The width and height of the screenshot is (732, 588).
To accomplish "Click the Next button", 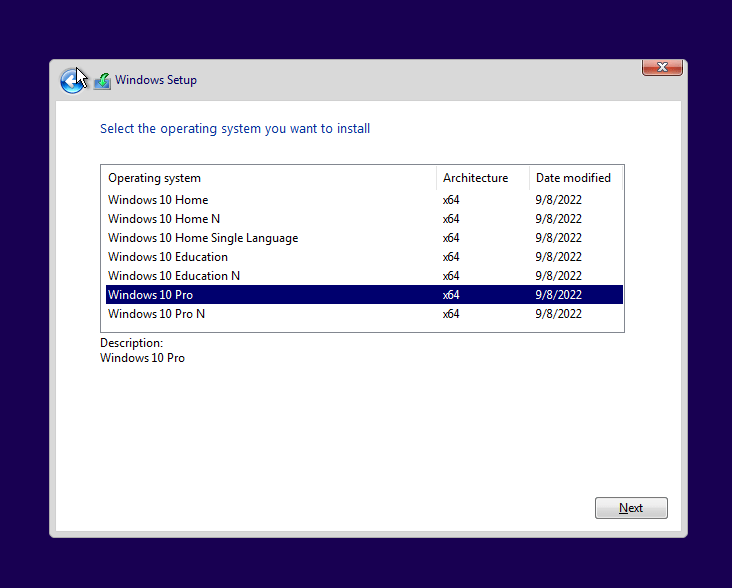I will 631,508.
